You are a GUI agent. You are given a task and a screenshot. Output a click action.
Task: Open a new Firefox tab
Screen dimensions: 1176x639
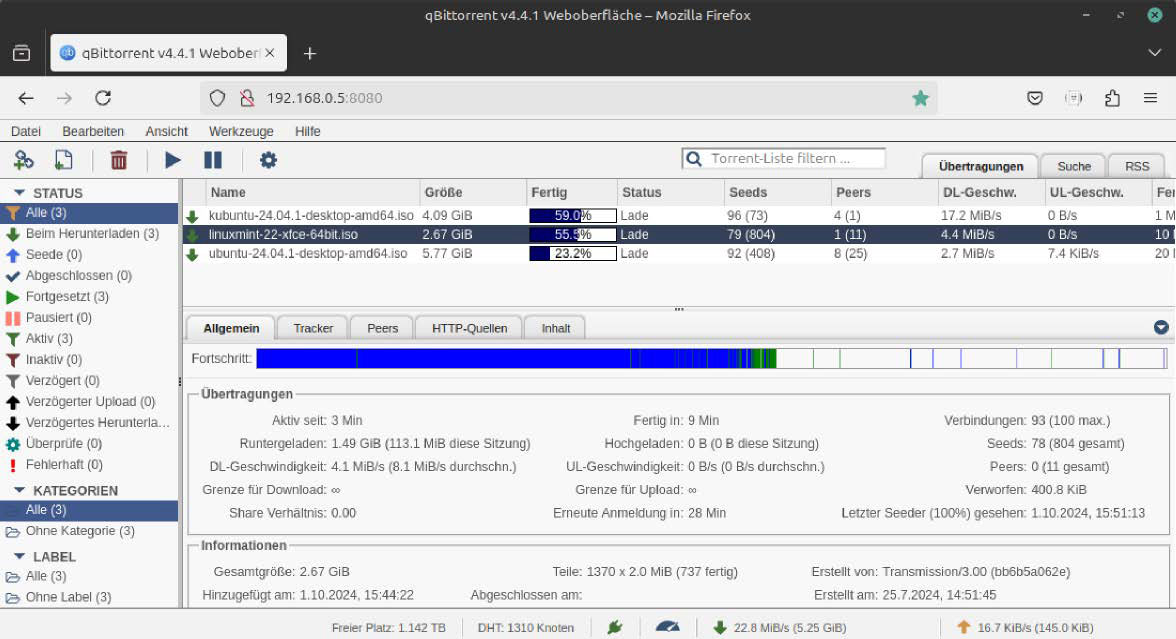pyautogui.click(x=310, y=53)
